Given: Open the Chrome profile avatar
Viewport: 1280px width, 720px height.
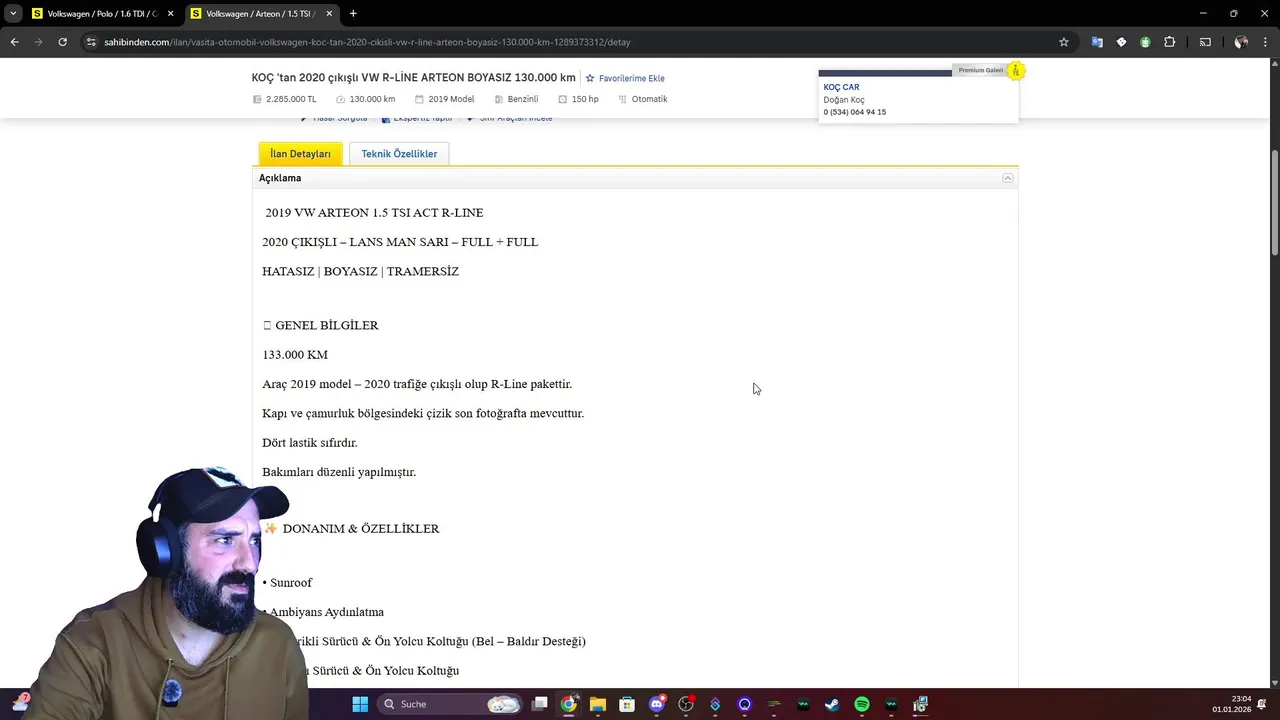Looking at the screenshot, I should [x=1241, y=42].
